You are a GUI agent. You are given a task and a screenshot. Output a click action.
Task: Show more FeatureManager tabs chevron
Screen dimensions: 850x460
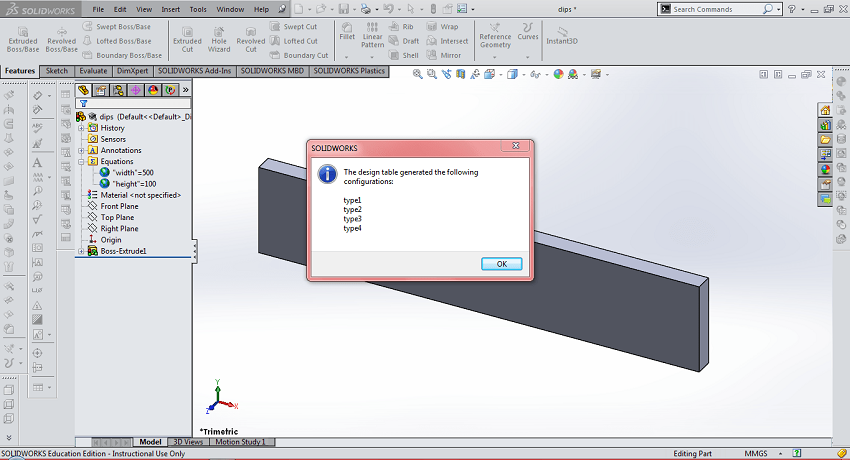click(x=185, y=90)
